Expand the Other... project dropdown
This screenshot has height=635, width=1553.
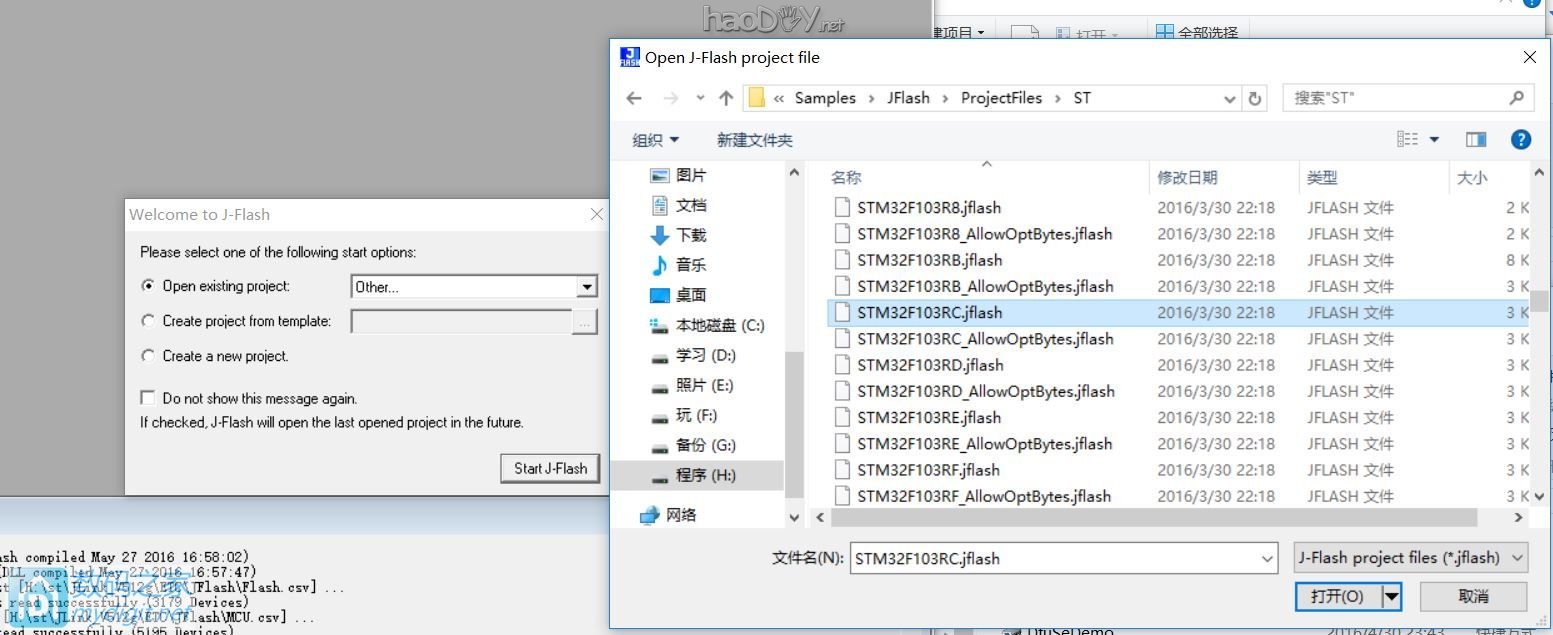587,287
